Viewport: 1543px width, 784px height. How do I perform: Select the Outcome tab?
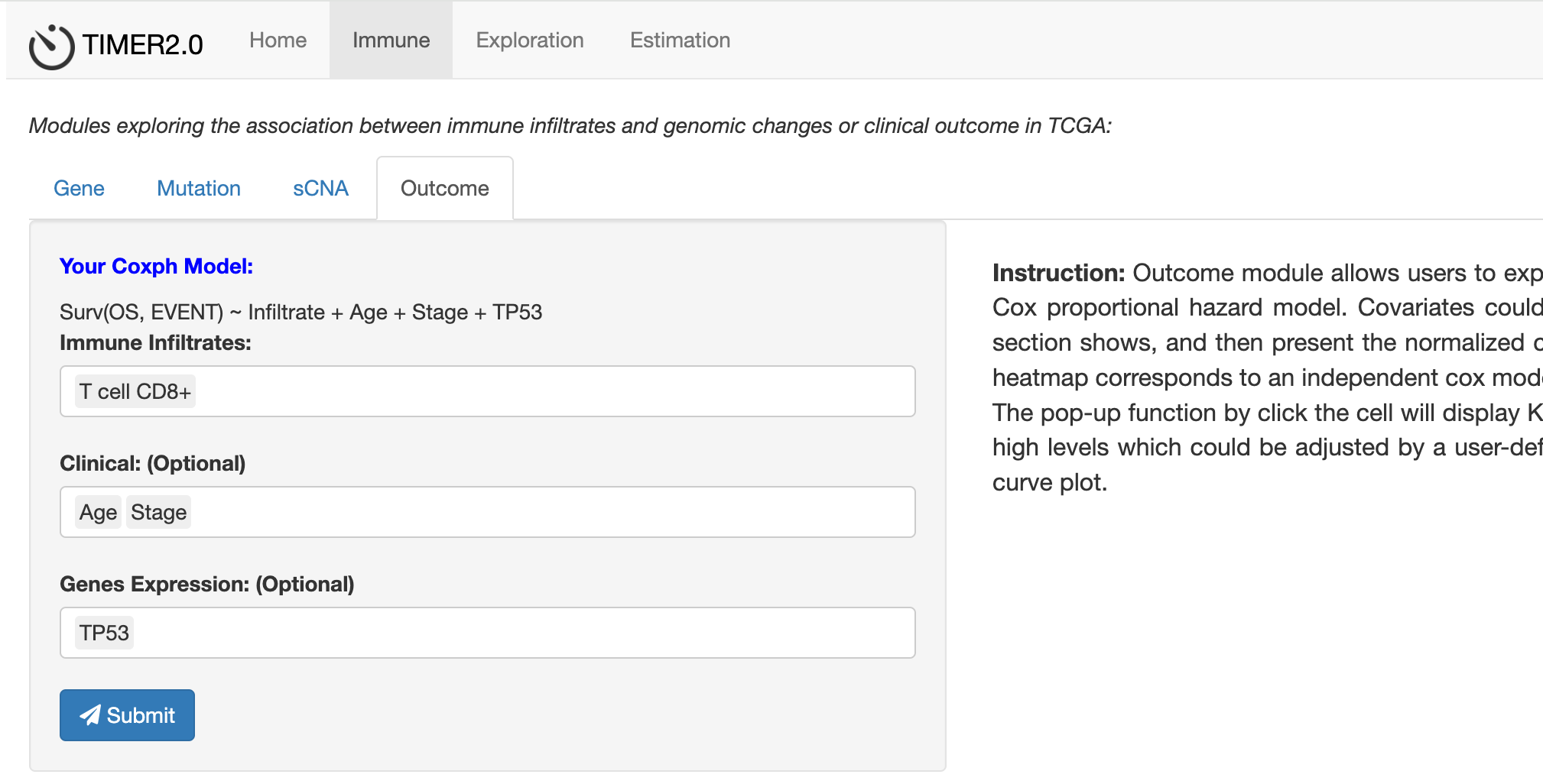(x=444, y=189)
